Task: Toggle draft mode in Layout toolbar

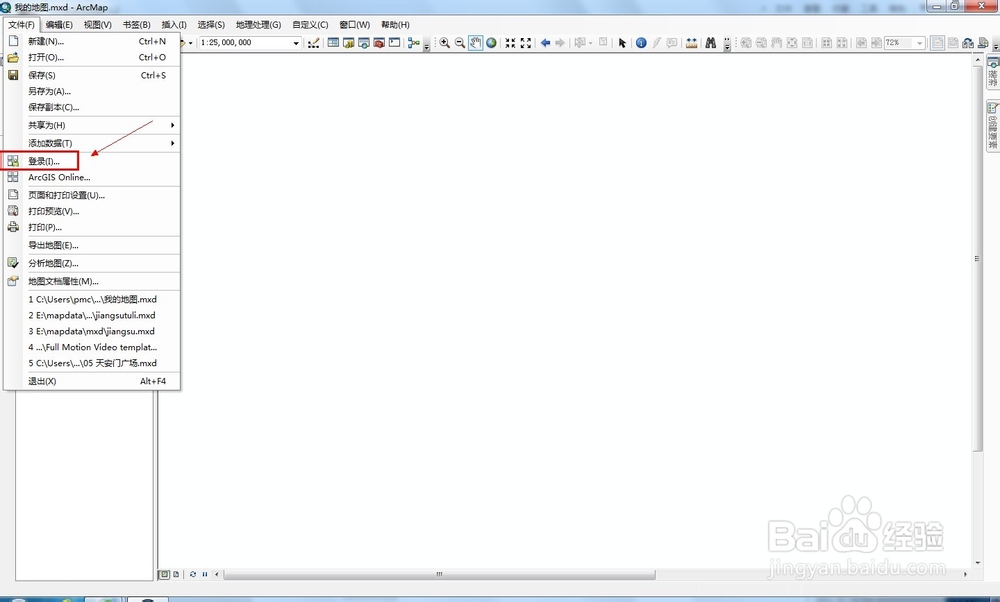Action: 938,43
